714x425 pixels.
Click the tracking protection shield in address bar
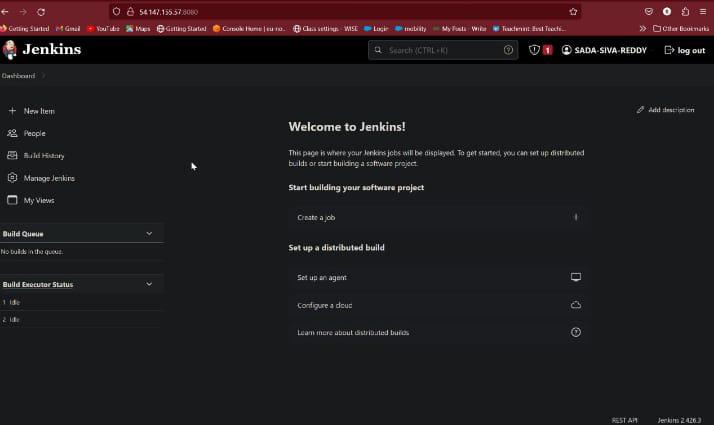click(117, 12)
